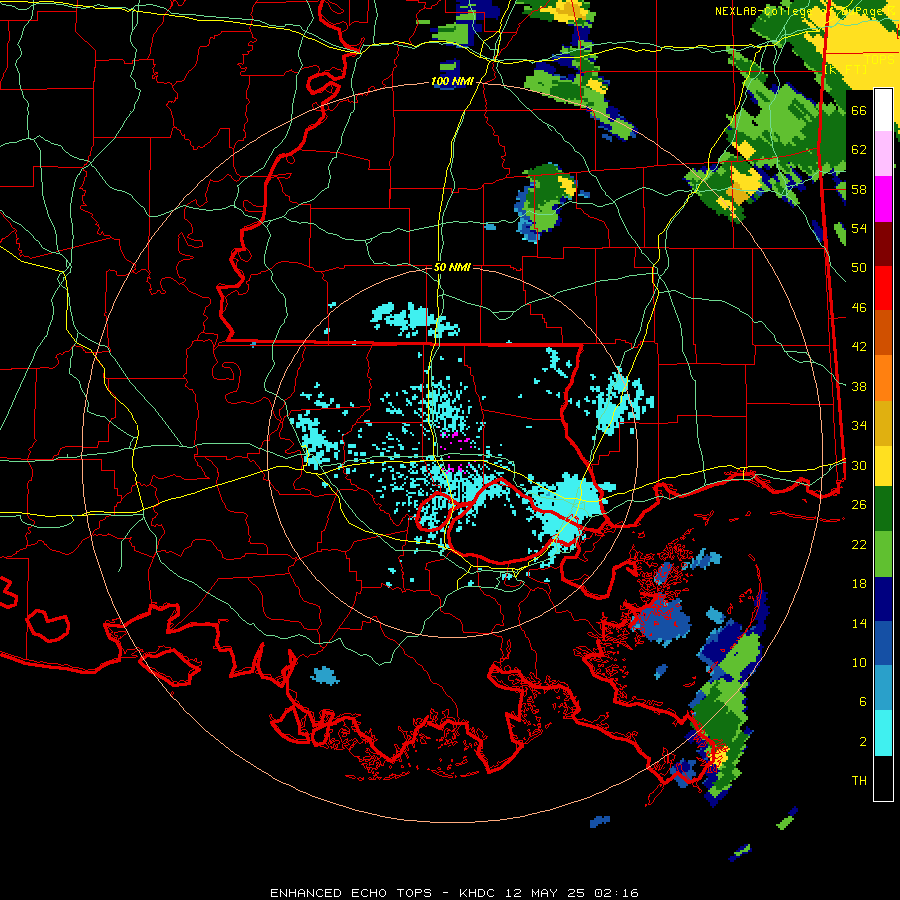Select the bright red legend color block
This screenshot has height=900, width=900.
click(883, 288)
